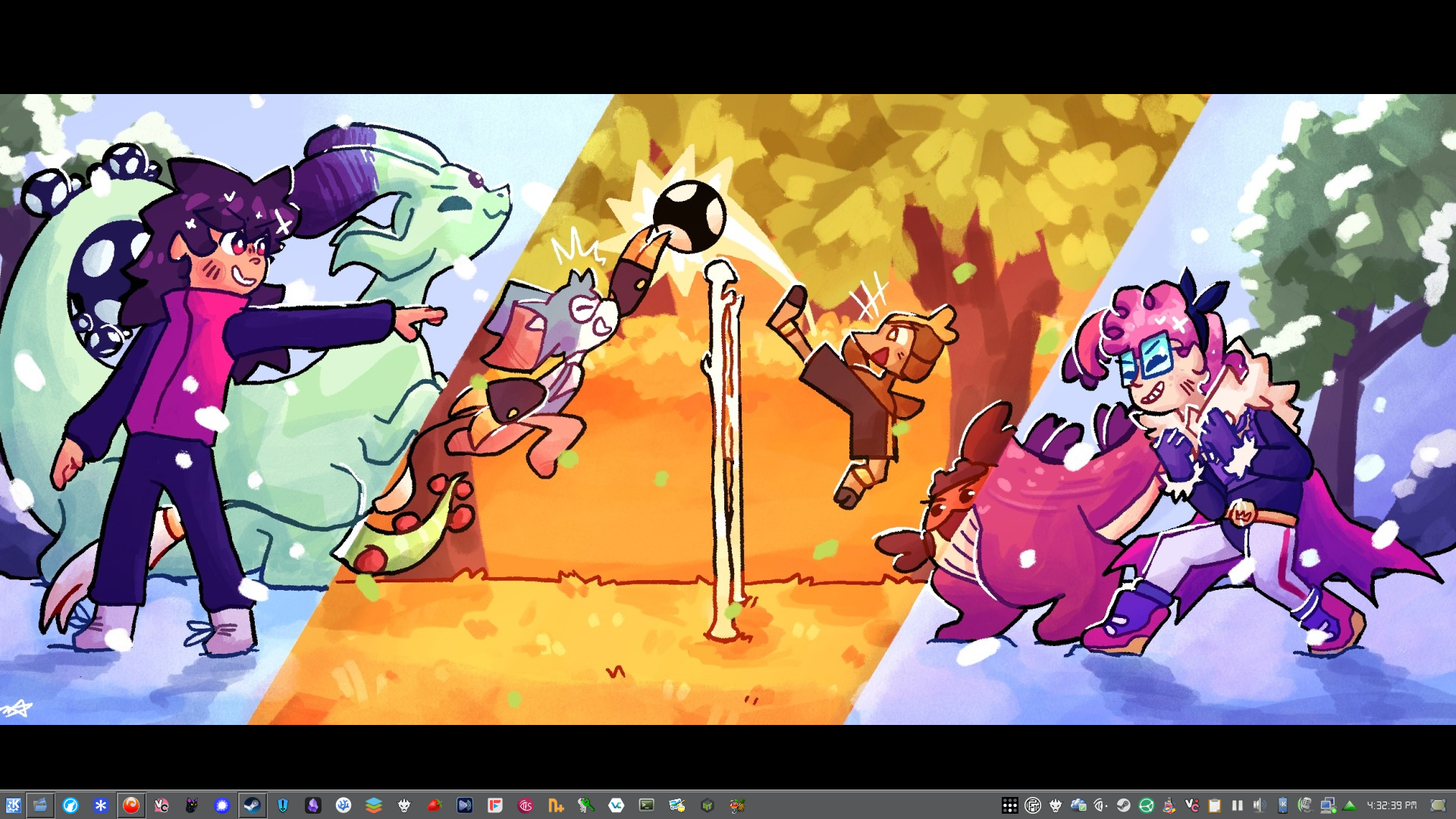Open the VSCodium launcher icon
The width and height of the screenshot is (1456, 819).
[344, 805]
